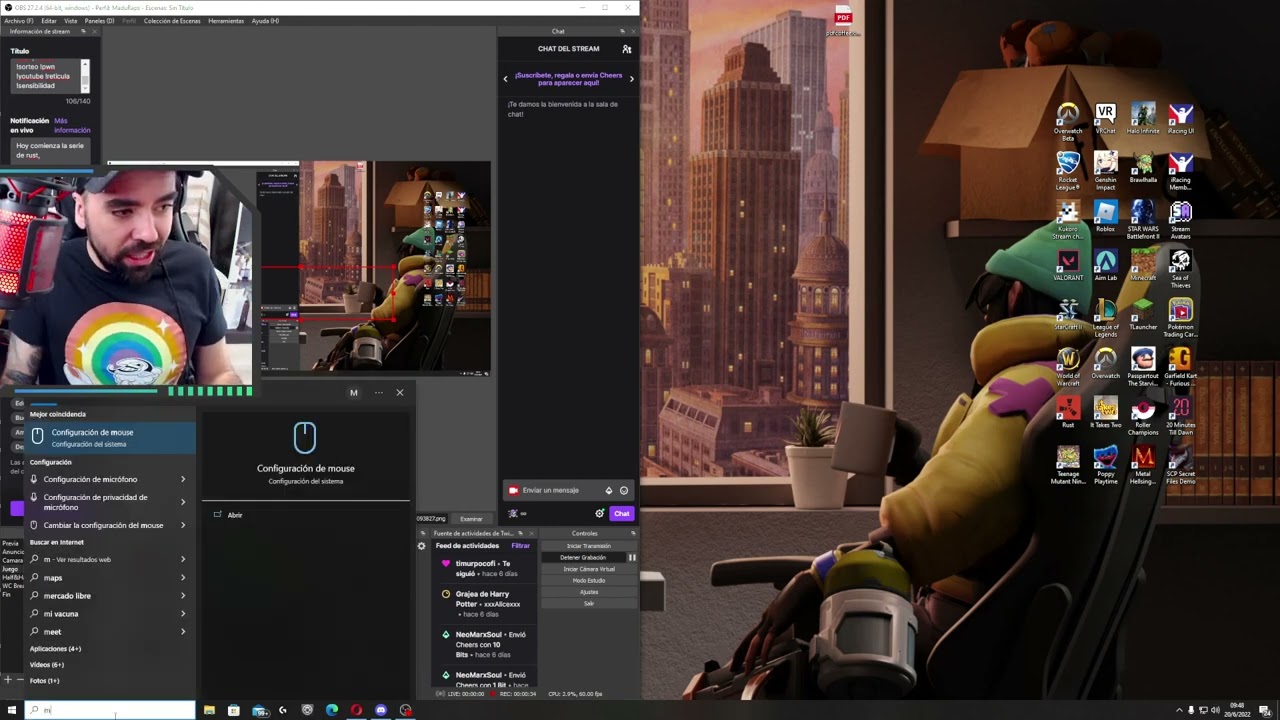Screen dimensions: 1280x720
Task: Open the Poppy Playtime desktop shortcut
Action: [1105, 464]
